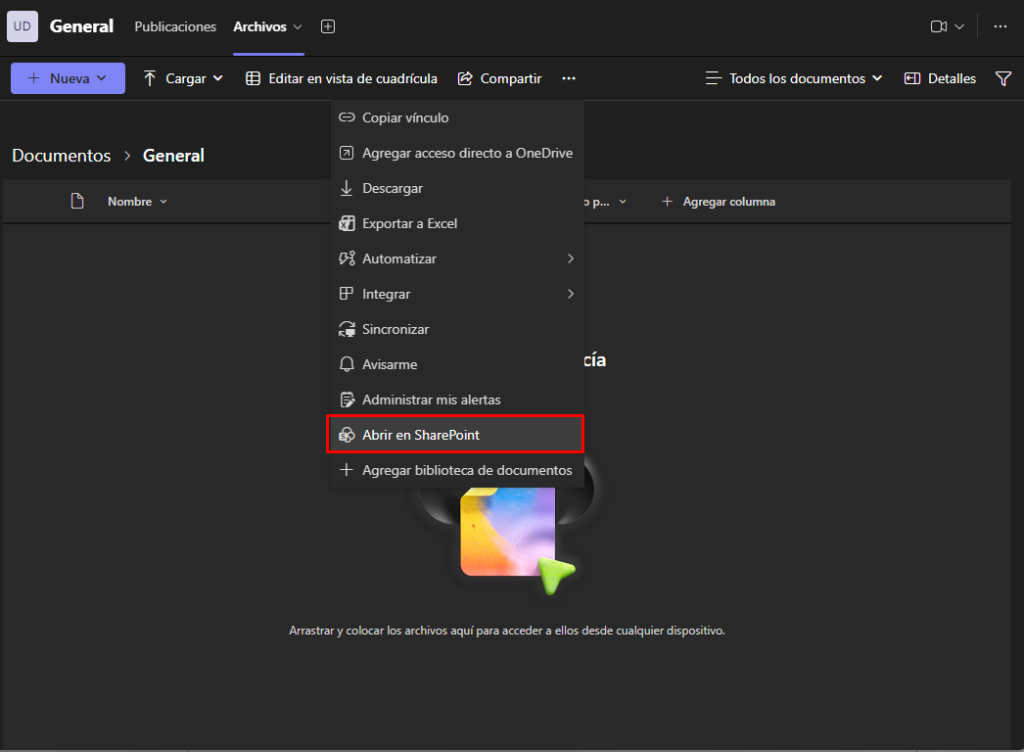Click Editar en vista de cuadrícula
This screenshot has width=1024, height=752.
point(341,79)
